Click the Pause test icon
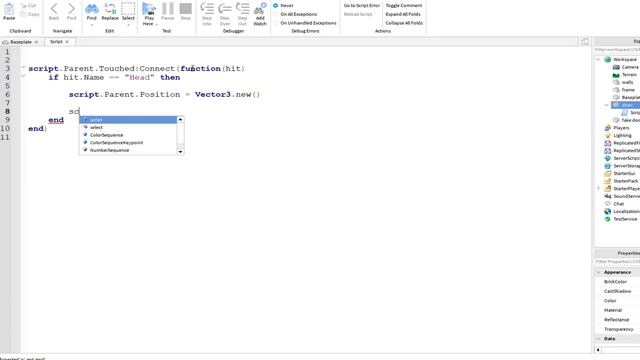The height and width of the screenshot is (360, 640). (167, 9)
